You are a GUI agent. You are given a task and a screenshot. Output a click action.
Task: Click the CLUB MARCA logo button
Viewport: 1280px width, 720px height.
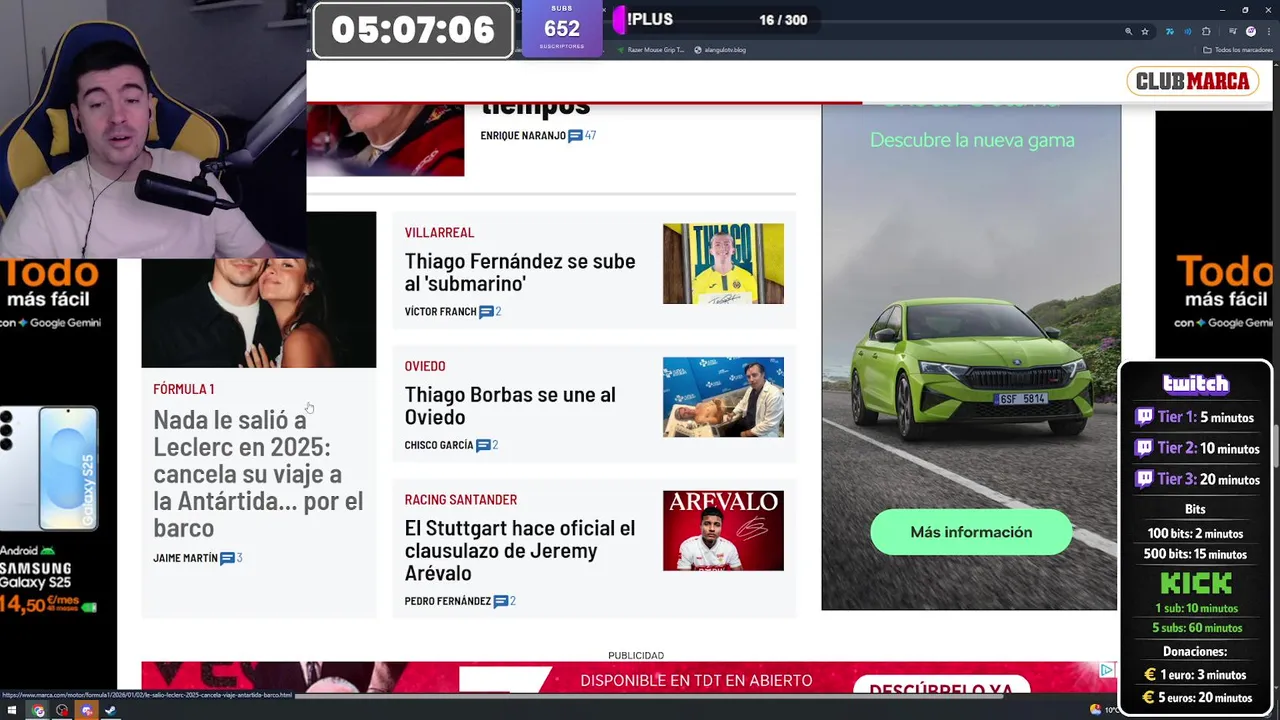tap(1192, 81)
